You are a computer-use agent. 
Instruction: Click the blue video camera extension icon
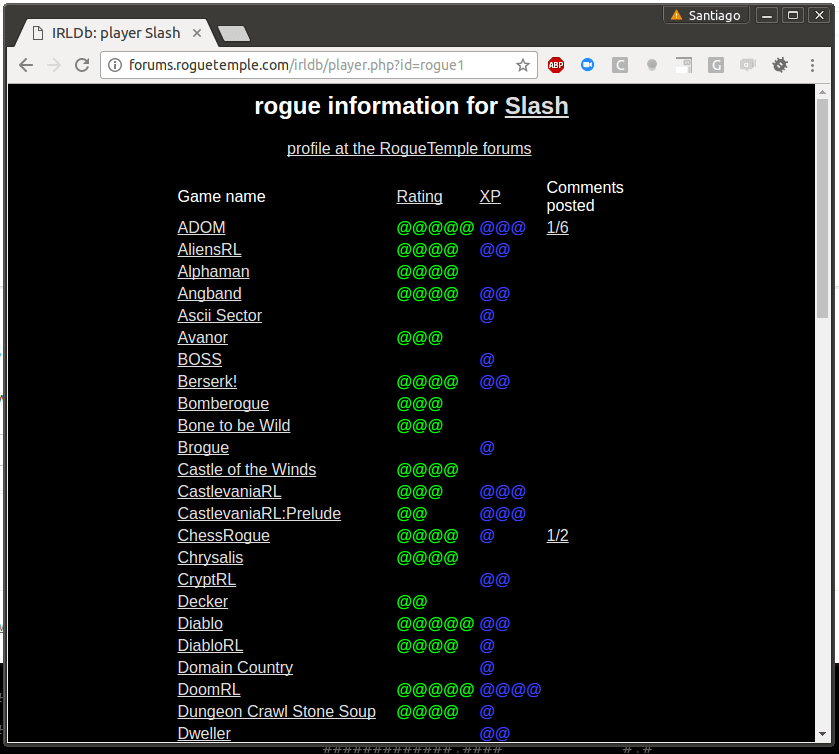[x=588, y=65]
